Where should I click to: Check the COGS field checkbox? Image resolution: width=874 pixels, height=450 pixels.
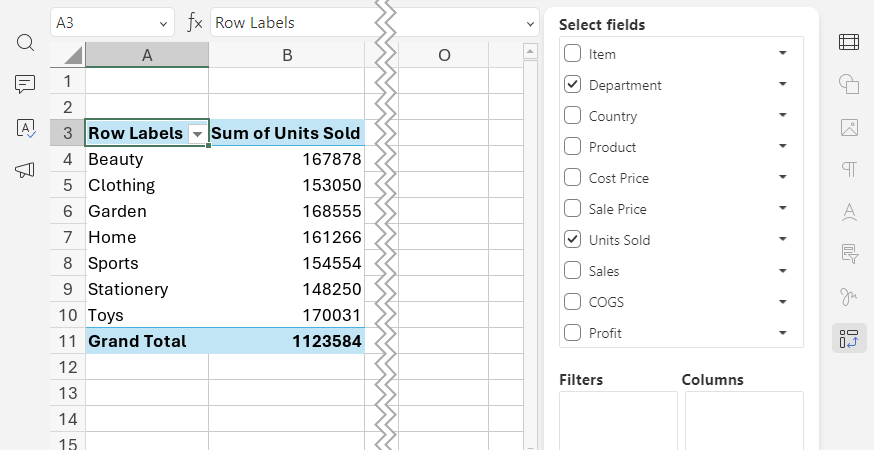(572, 302)
